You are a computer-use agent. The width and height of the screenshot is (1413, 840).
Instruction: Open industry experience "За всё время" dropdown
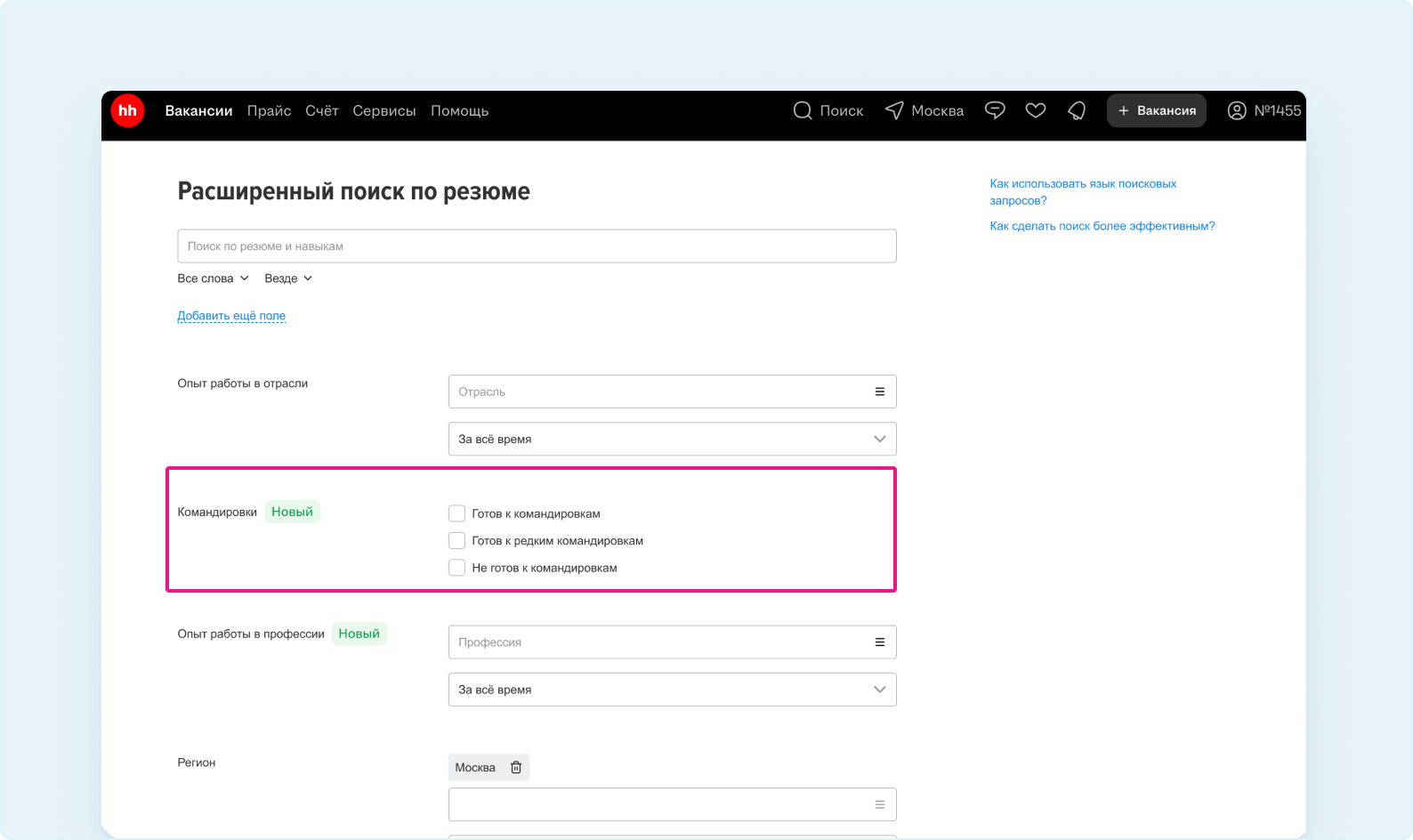pyautogui.click(x=672, y=439)
